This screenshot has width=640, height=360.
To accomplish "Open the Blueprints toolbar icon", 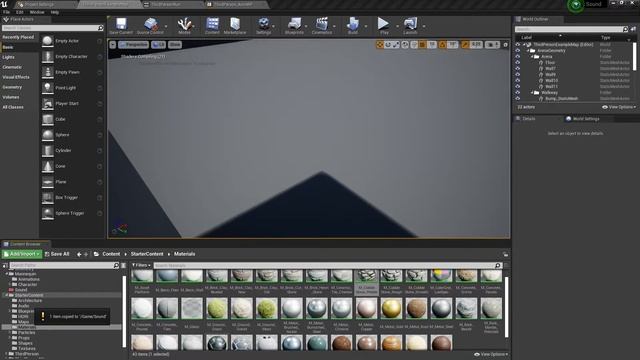I will click(294, 26).
